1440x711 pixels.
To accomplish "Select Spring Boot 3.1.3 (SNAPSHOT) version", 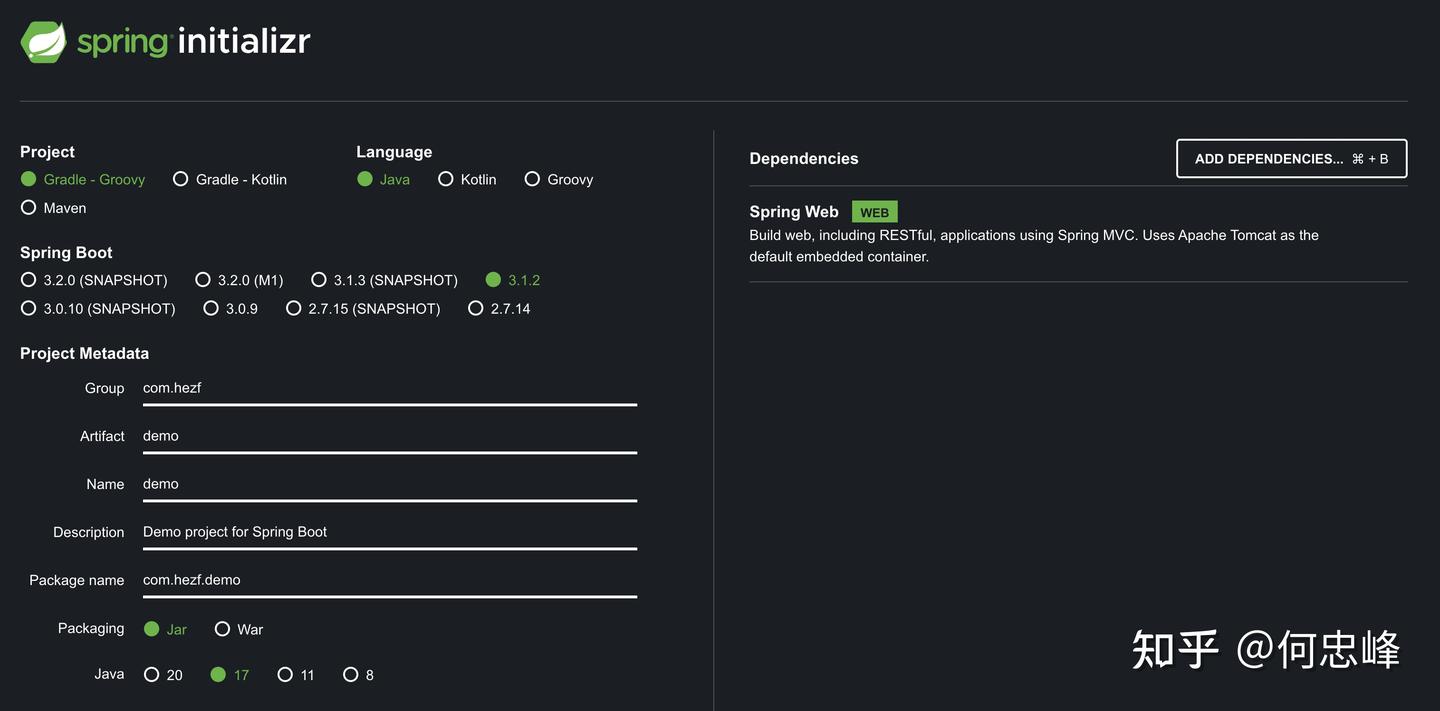I will 384,280.
